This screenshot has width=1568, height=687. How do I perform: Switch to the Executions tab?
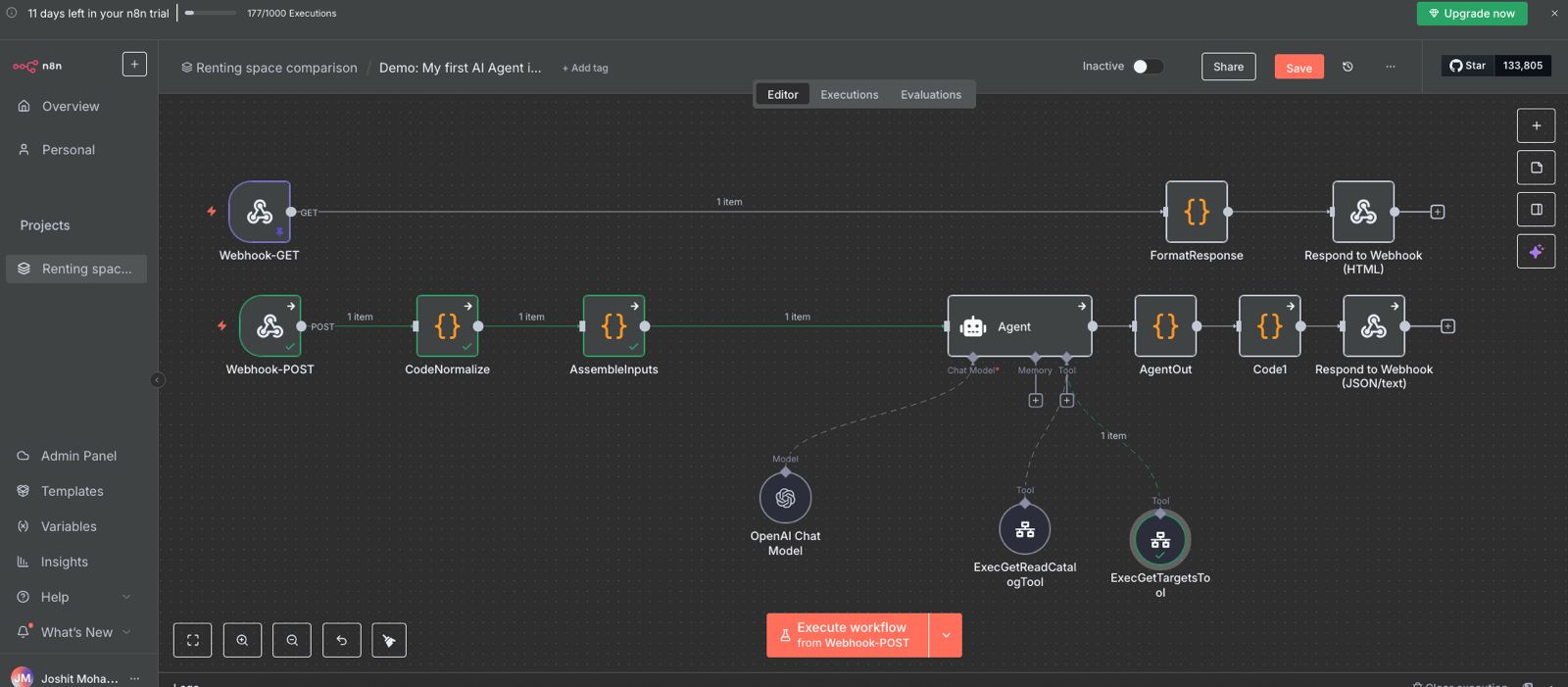[x=849, y=95]
